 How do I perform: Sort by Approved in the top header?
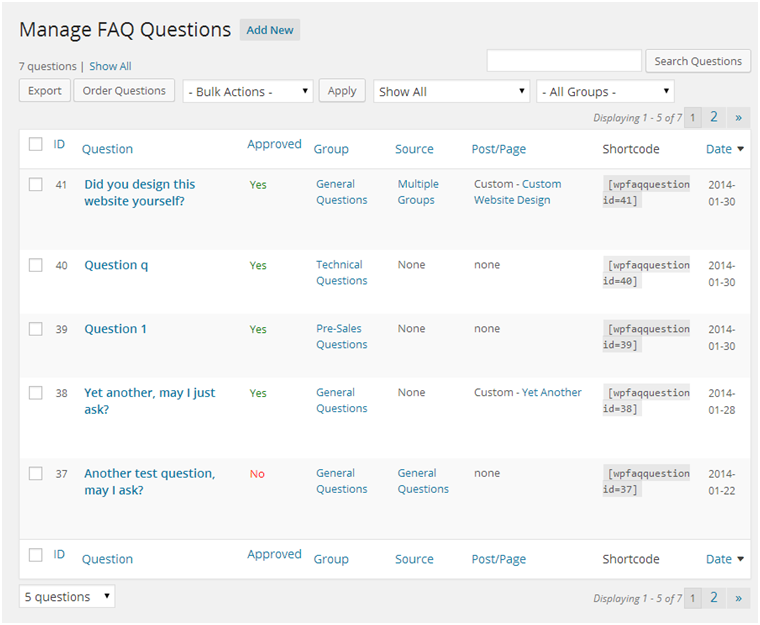pyautogui.click(x=274, y=144)
